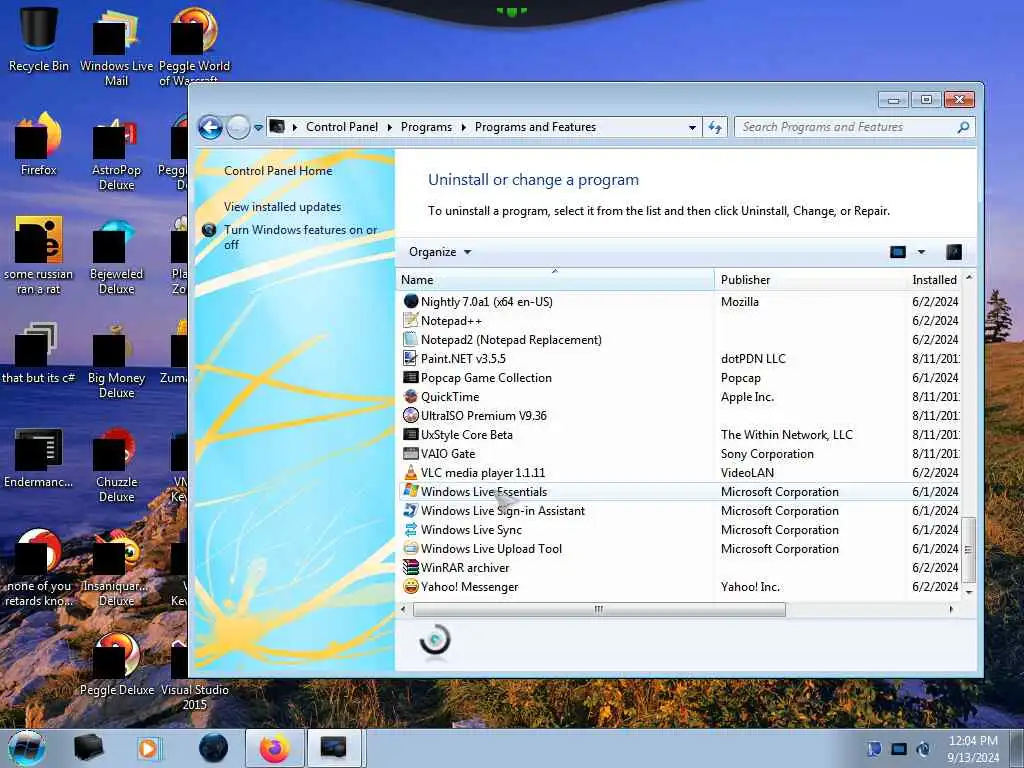Click Turn Windows features on or off
The image size is (1024, 768).
point(300,237)
